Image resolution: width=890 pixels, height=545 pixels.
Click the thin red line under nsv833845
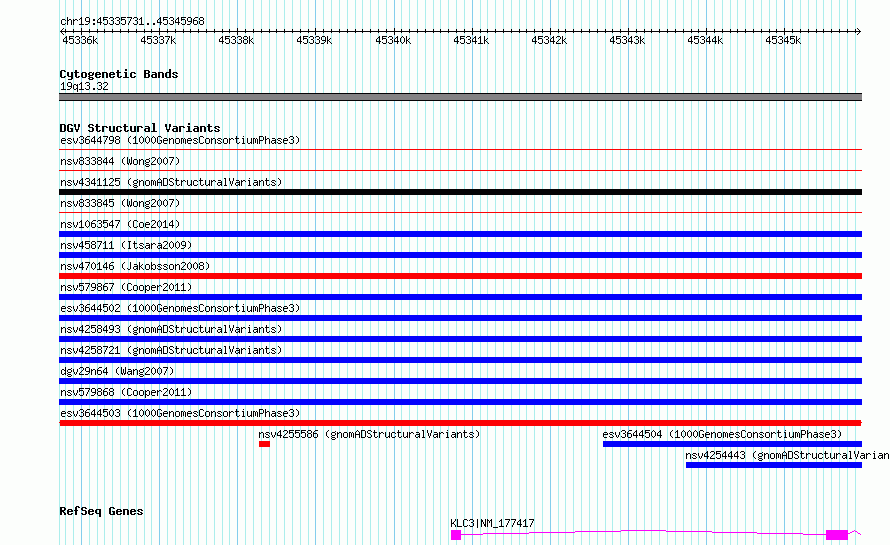[460, 212]
